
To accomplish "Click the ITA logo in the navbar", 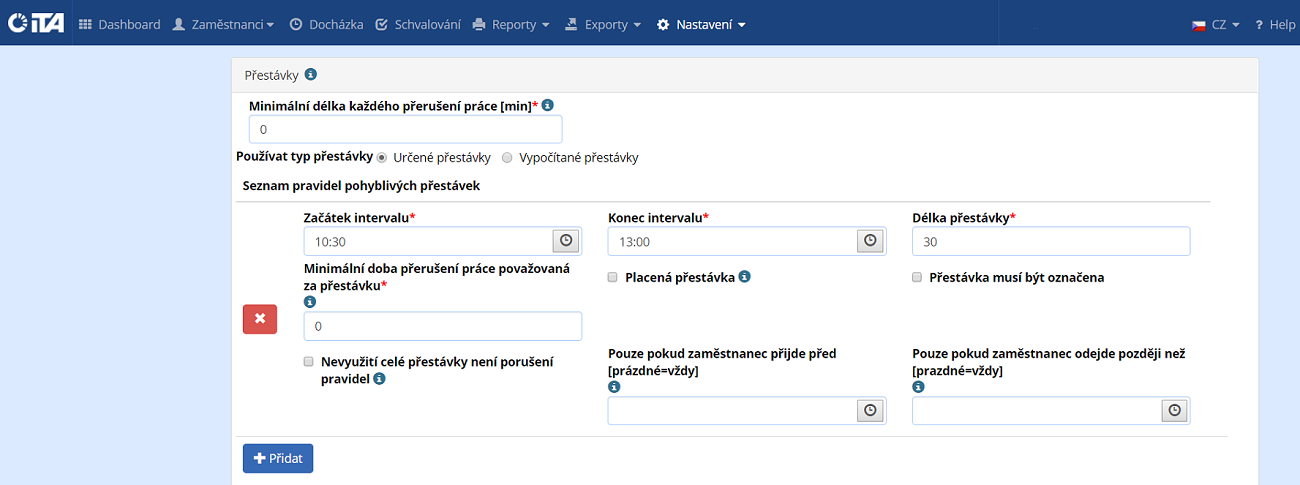I will pos(35,24).
